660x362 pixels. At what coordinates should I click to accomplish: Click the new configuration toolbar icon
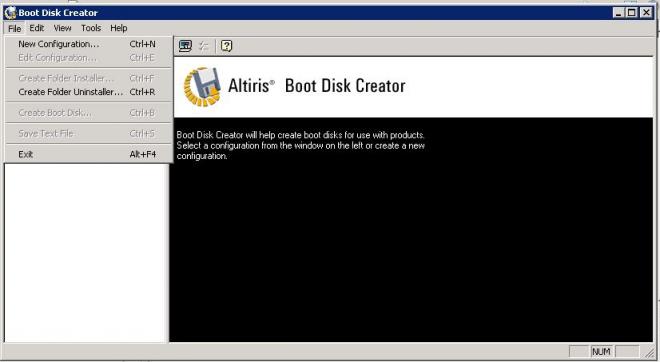(x=185, y=46)
